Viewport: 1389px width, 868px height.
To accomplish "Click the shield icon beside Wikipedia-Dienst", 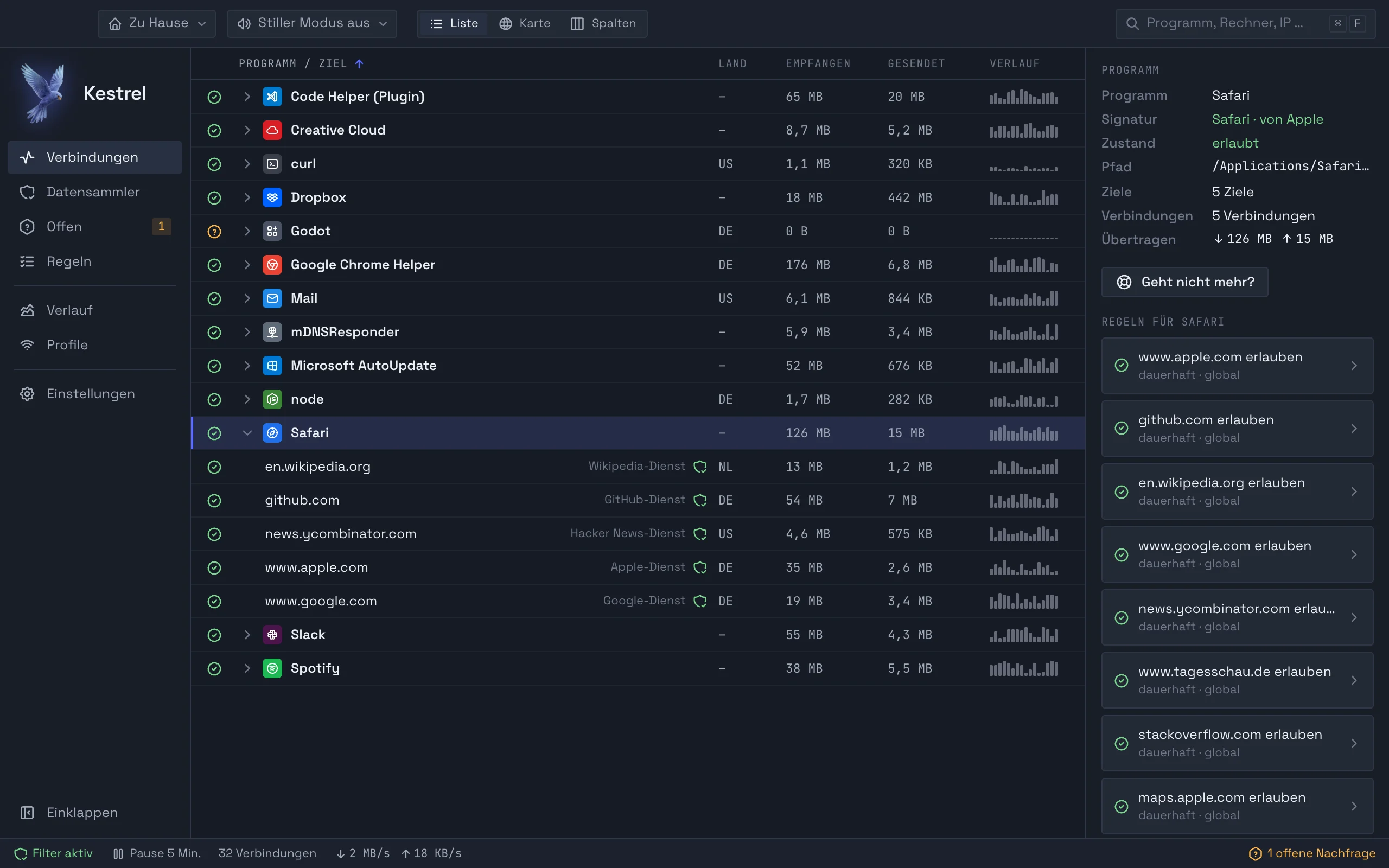I will click(700, 467).
